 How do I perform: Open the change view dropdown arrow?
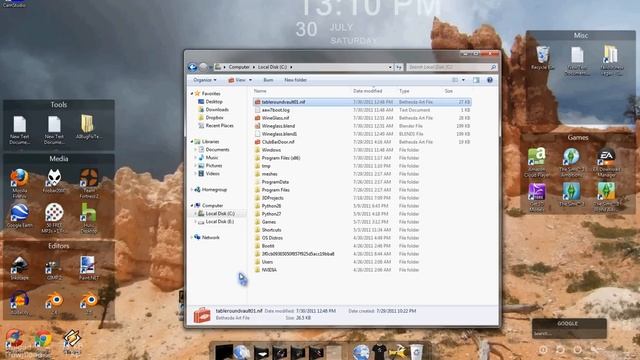(x=463, y=80)
